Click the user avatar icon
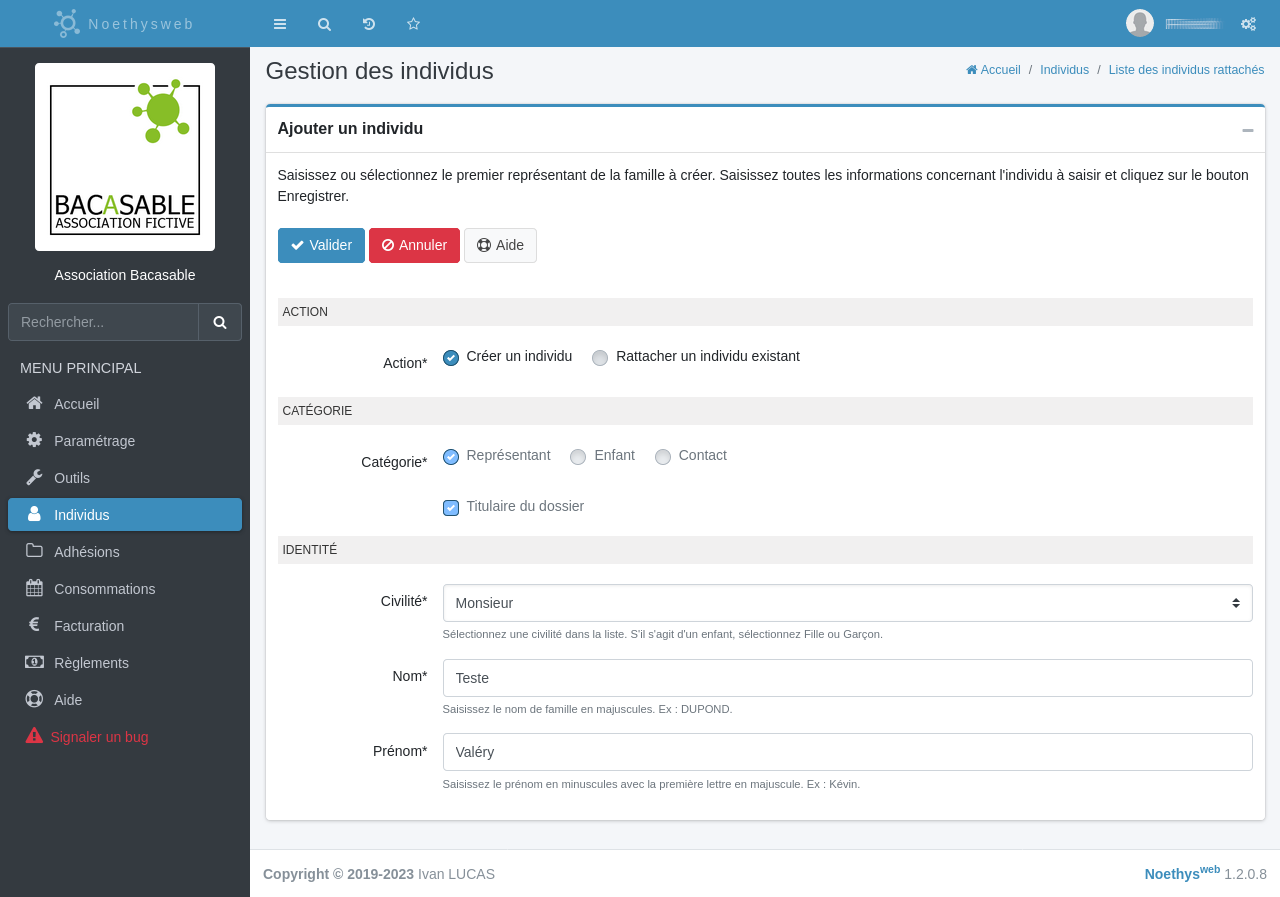 pos(1139,23)
